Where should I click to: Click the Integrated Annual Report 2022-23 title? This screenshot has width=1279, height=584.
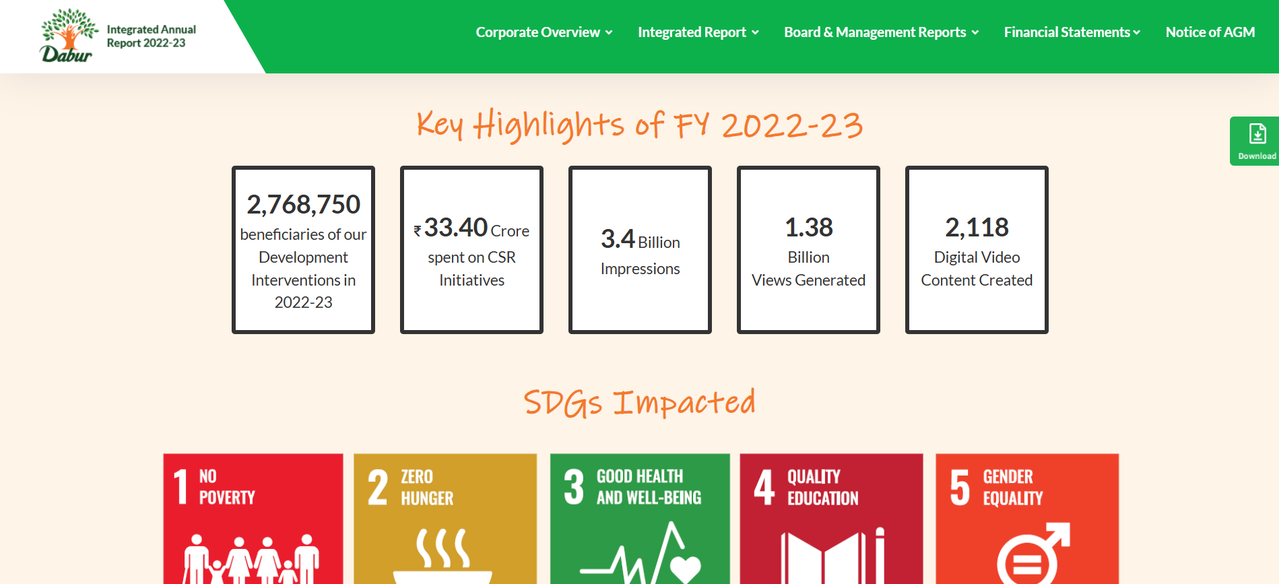[151, 37]
